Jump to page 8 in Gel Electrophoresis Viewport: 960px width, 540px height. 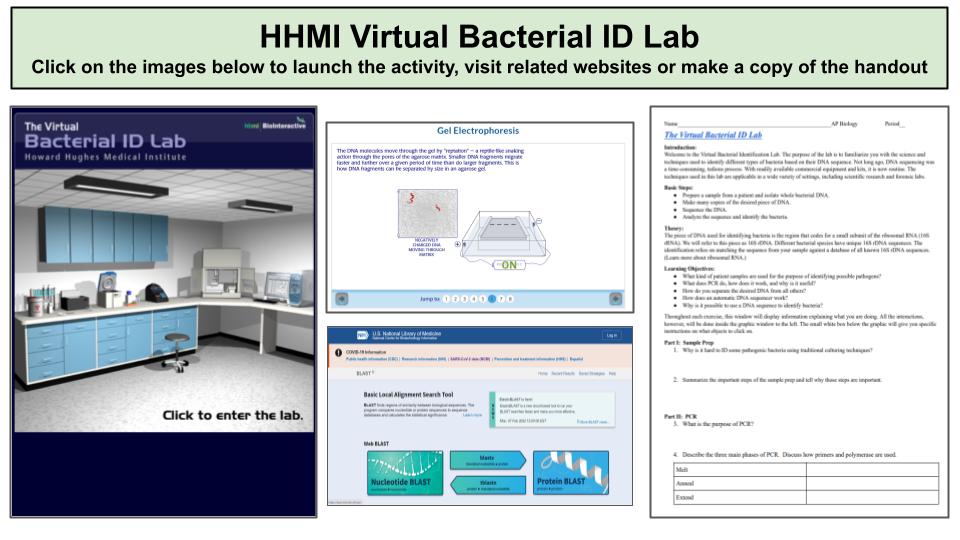coord(510,299)
